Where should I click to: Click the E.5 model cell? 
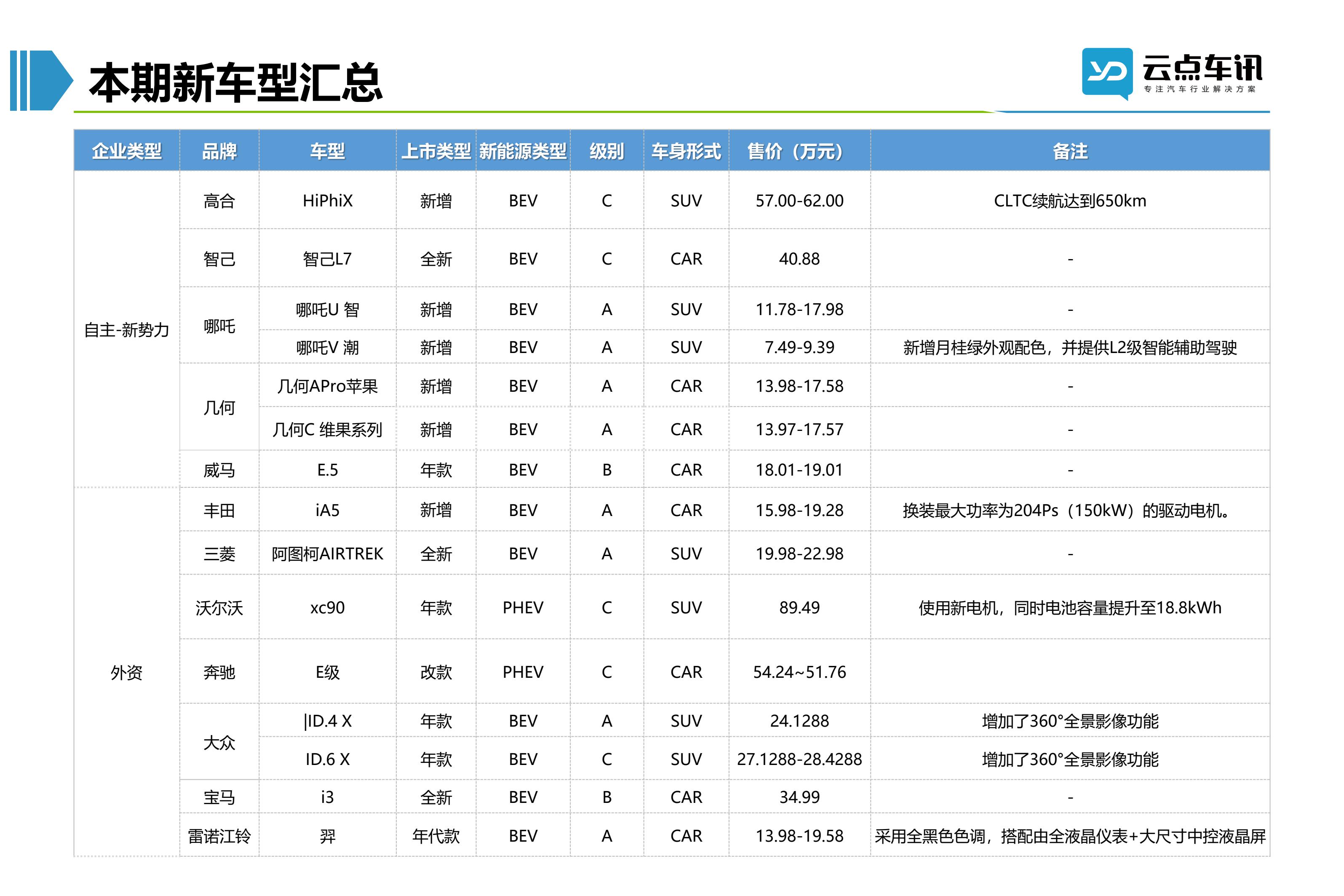click(x=327, y=470)
